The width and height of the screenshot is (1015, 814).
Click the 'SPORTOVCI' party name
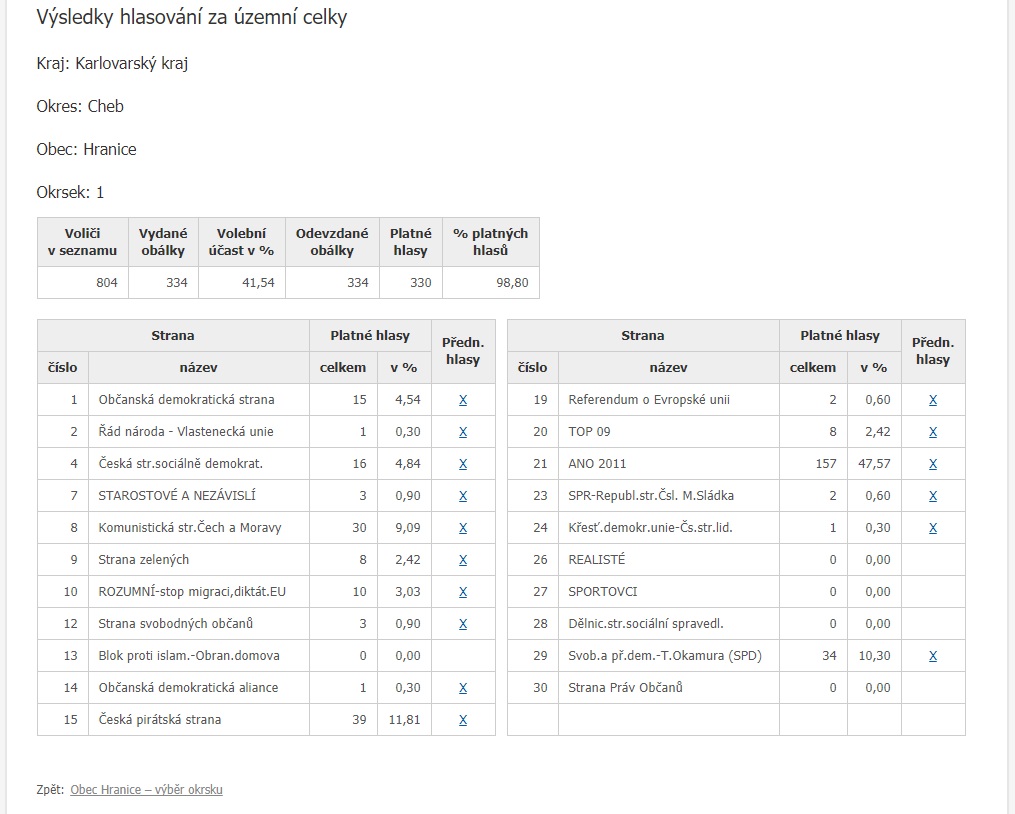(x=603, y=591)
